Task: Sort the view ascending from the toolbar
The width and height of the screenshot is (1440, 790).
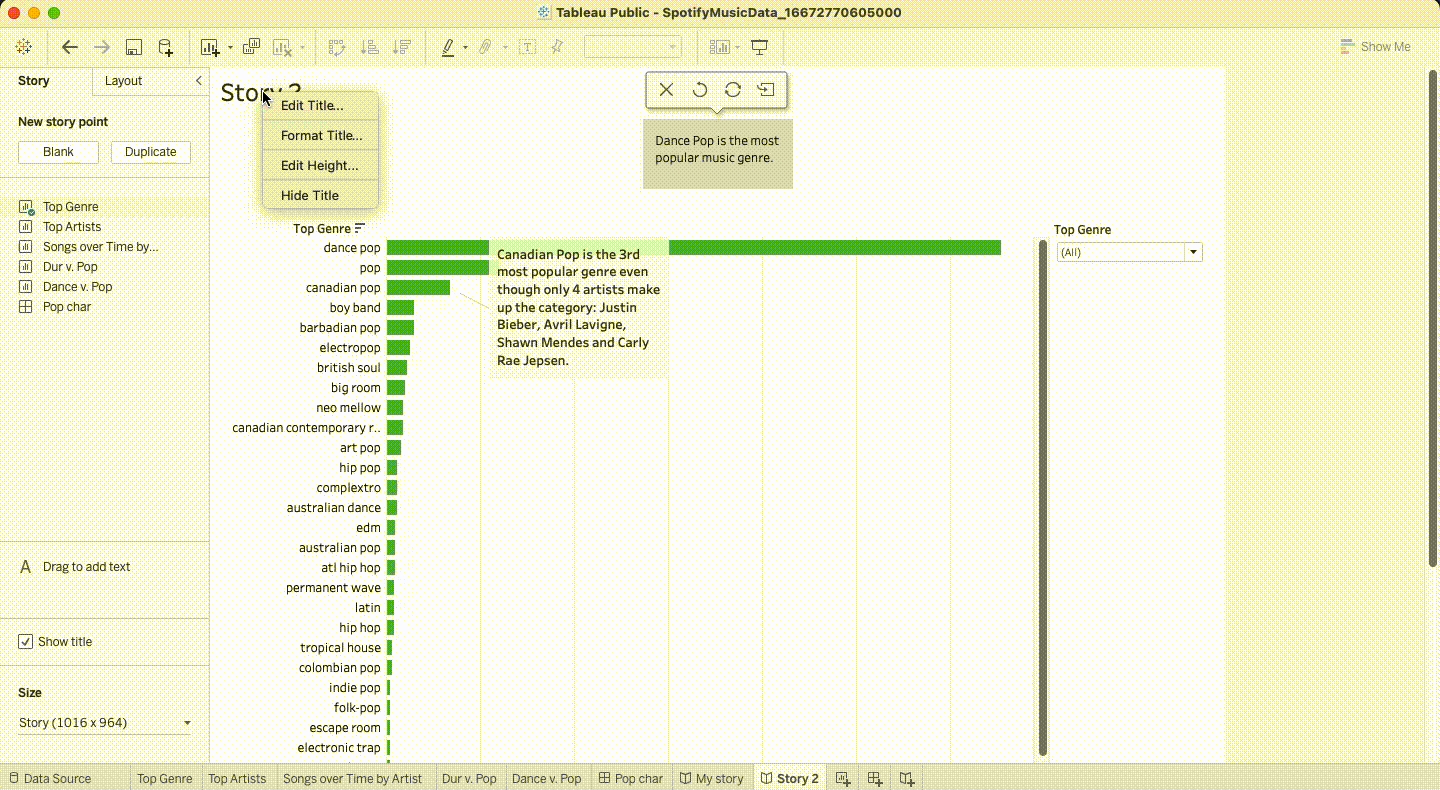Action: tap(369, 47)
